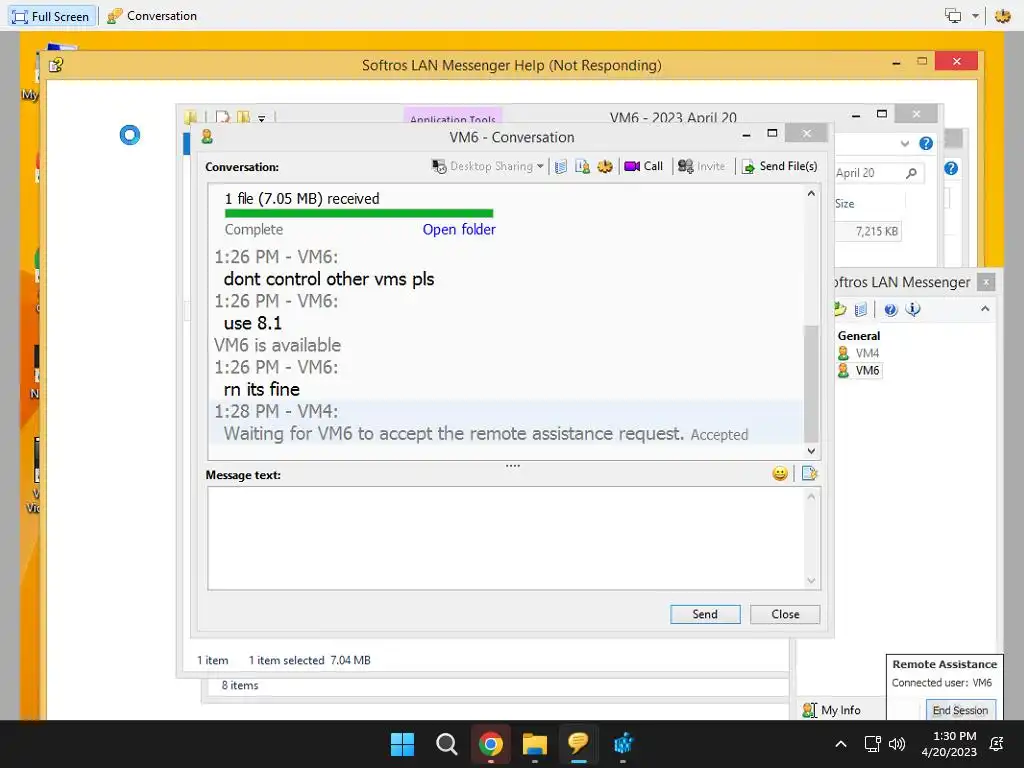Click the 'use 8.1' message

pyautogui.click(x=253, y=323)
